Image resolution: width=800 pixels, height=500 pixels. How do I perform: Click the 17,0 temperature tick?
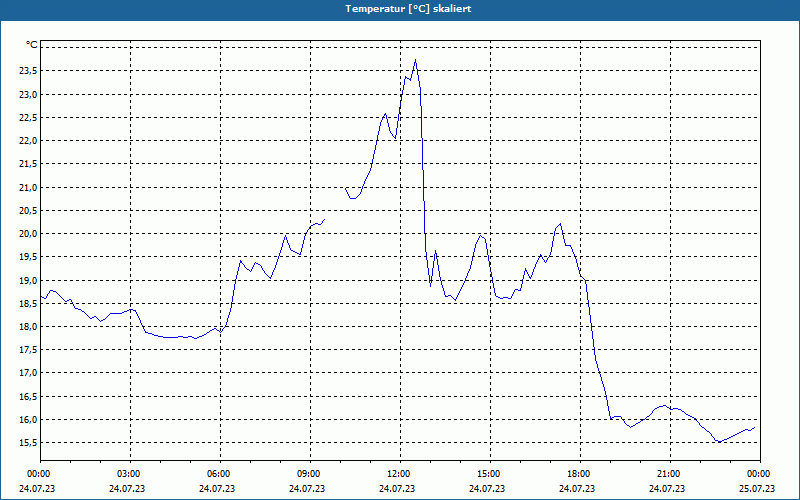tap(28, 373)
